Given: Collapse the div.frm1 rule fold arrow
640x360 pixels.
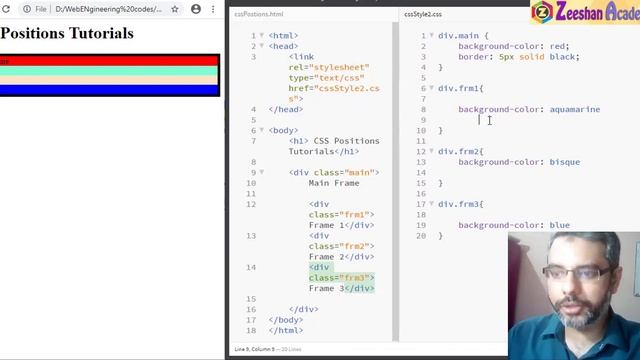Looking at the screenshot, I should pyautogui.click(x=431, y=88).
